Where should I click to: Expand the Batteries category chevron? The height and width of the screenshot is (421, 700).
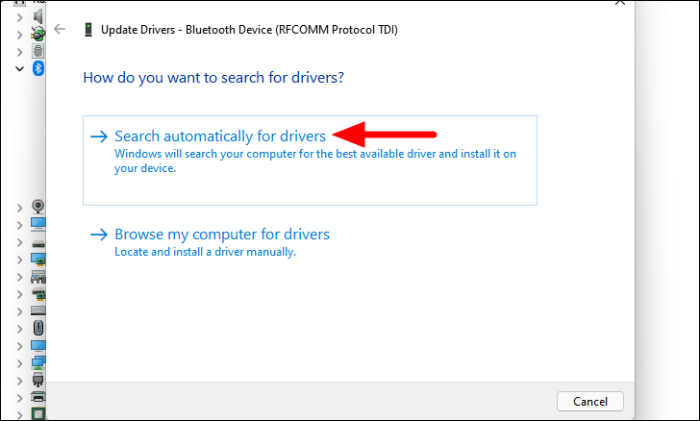(19, 34)
